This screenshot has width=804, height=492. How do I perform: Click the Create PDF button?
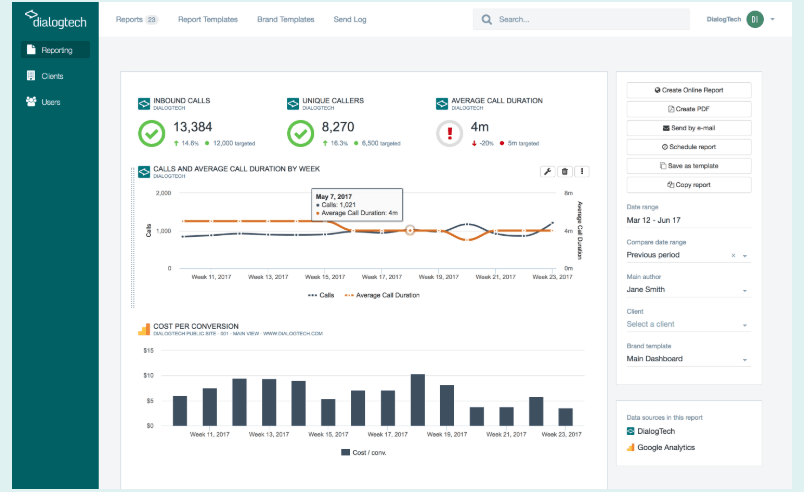(688, 109)
